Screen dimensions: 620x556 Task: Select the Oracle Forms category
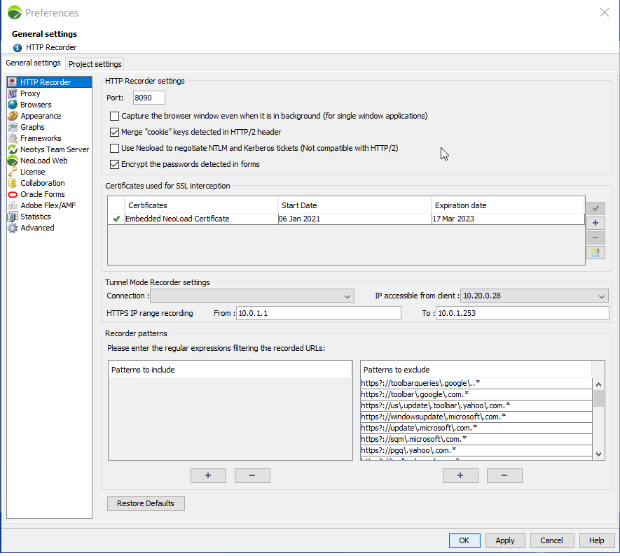pos(43,194)
